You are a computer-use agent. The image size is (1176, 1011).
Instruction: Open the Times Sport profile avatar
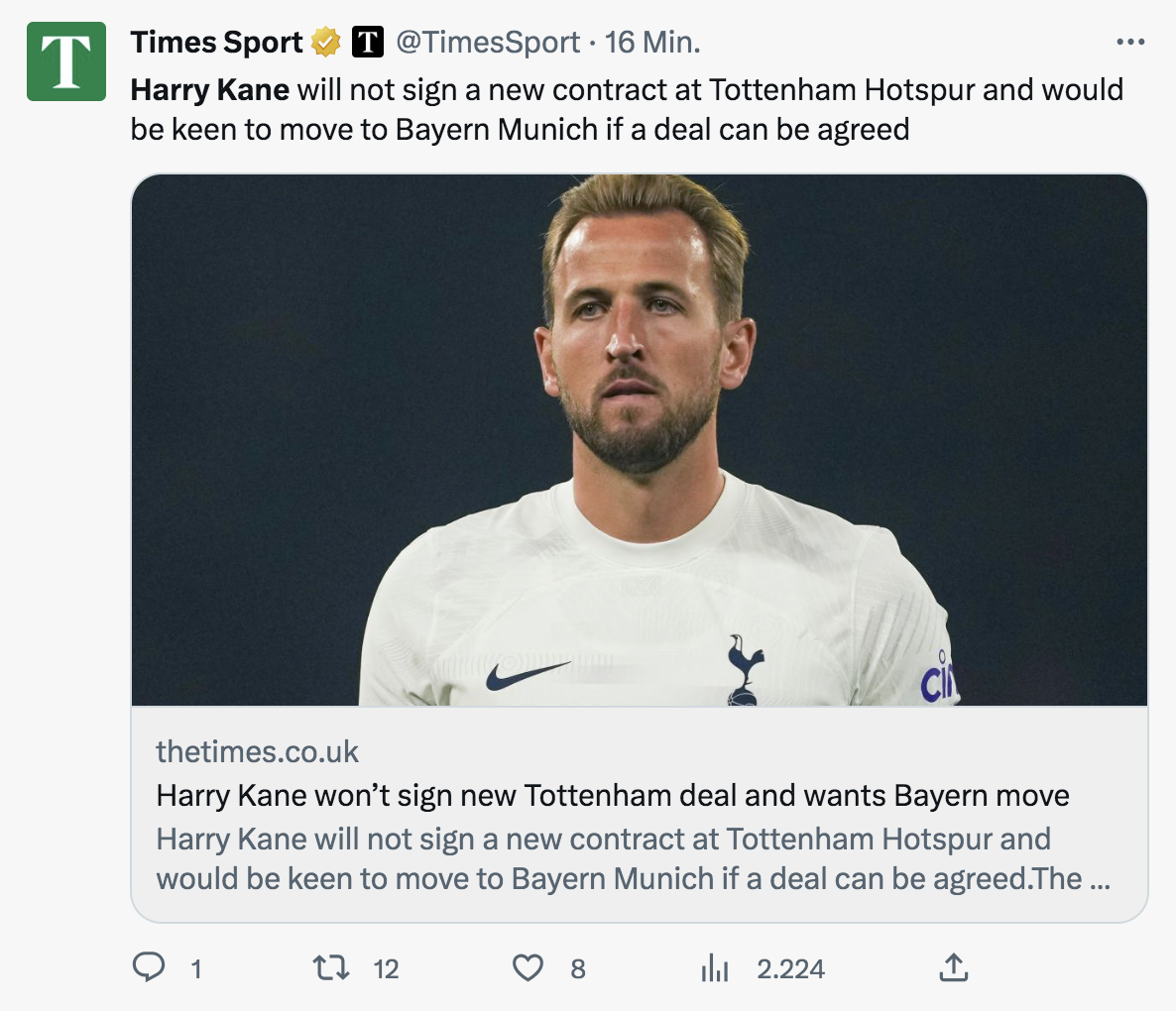[66, 61]
